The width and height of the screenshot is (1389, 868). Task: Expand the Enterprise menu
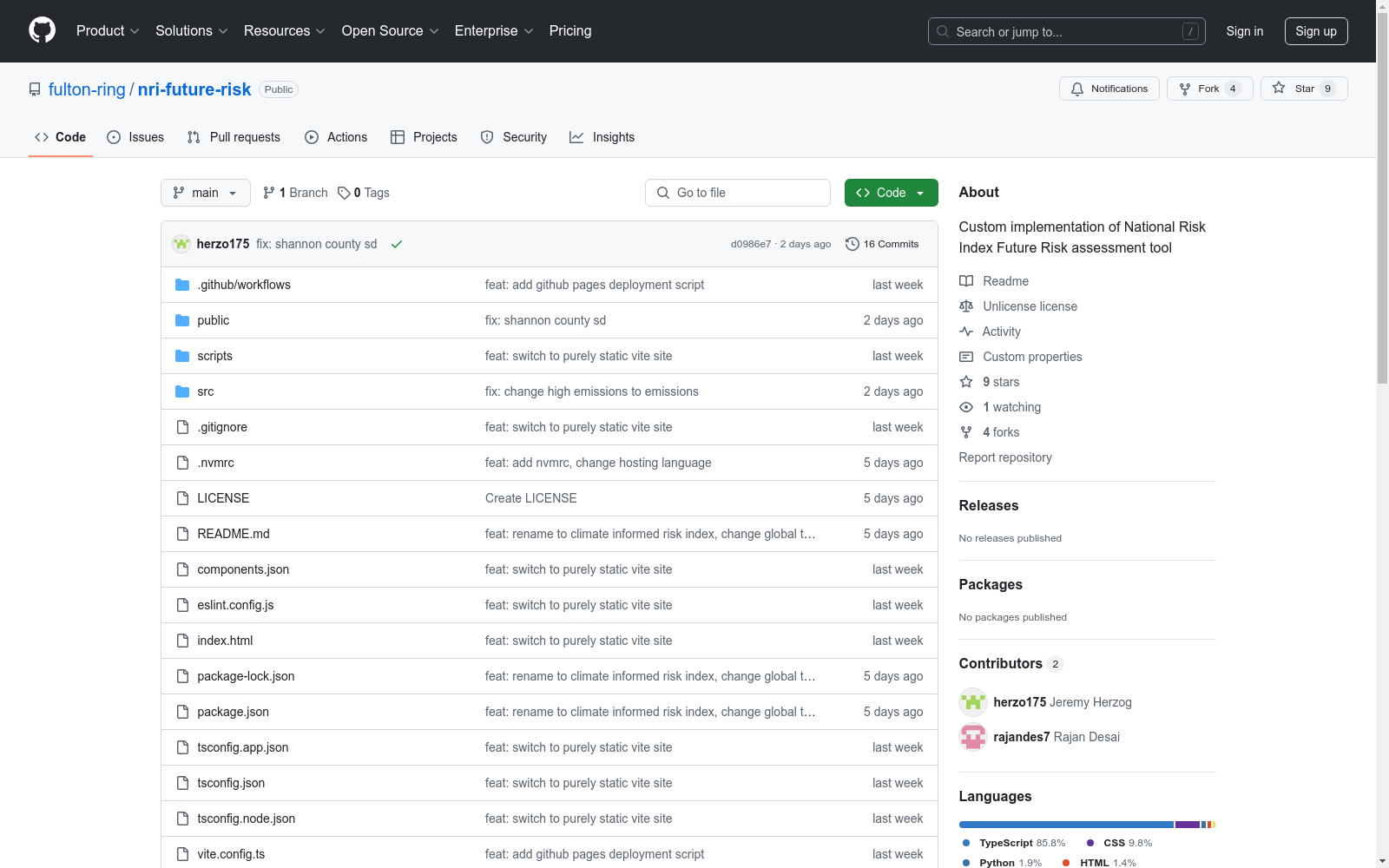(494, 31)
